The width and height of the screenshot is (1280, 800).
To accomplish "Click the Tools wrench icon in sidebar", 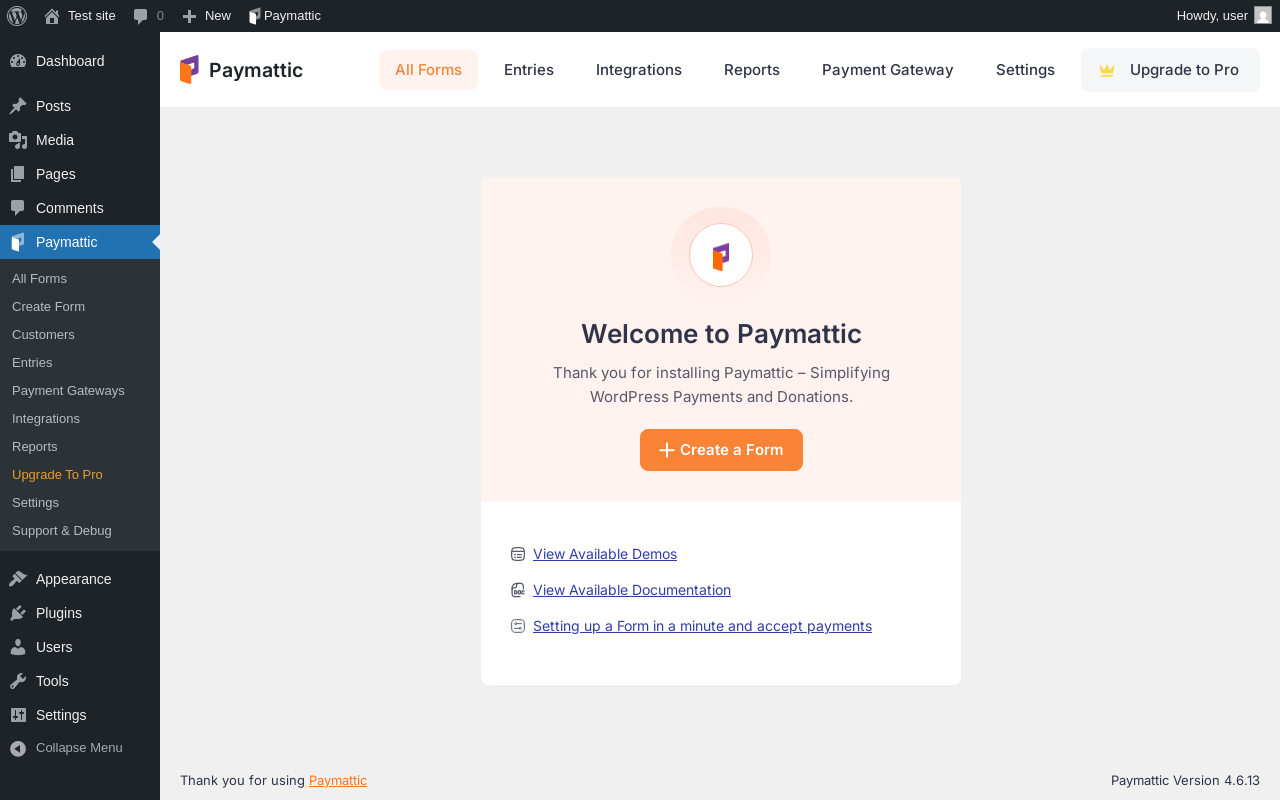I will (18, 681).
